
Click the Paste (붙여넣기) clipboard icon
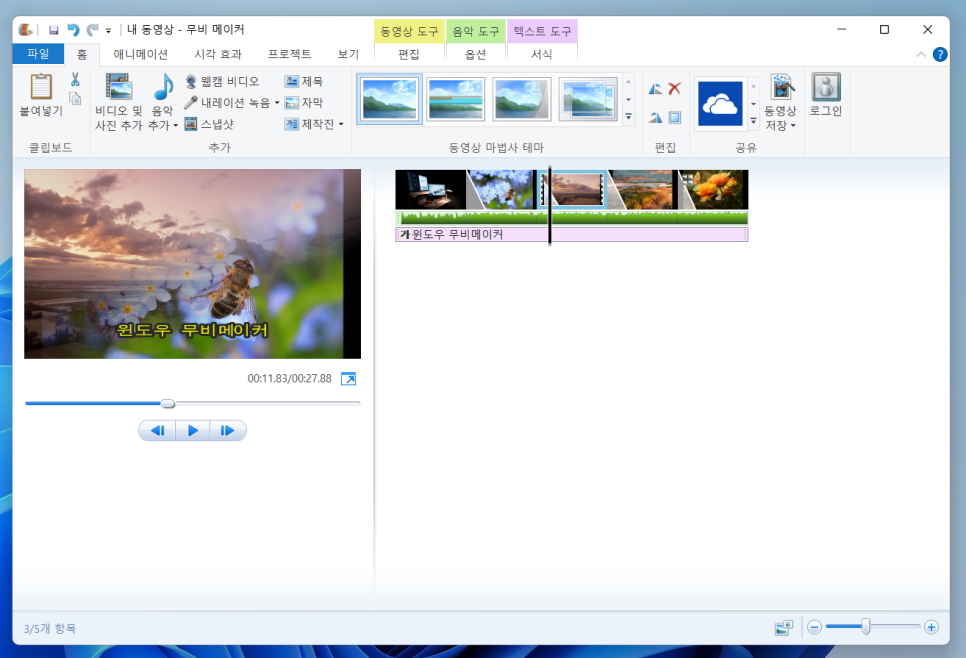pos(41,87)
